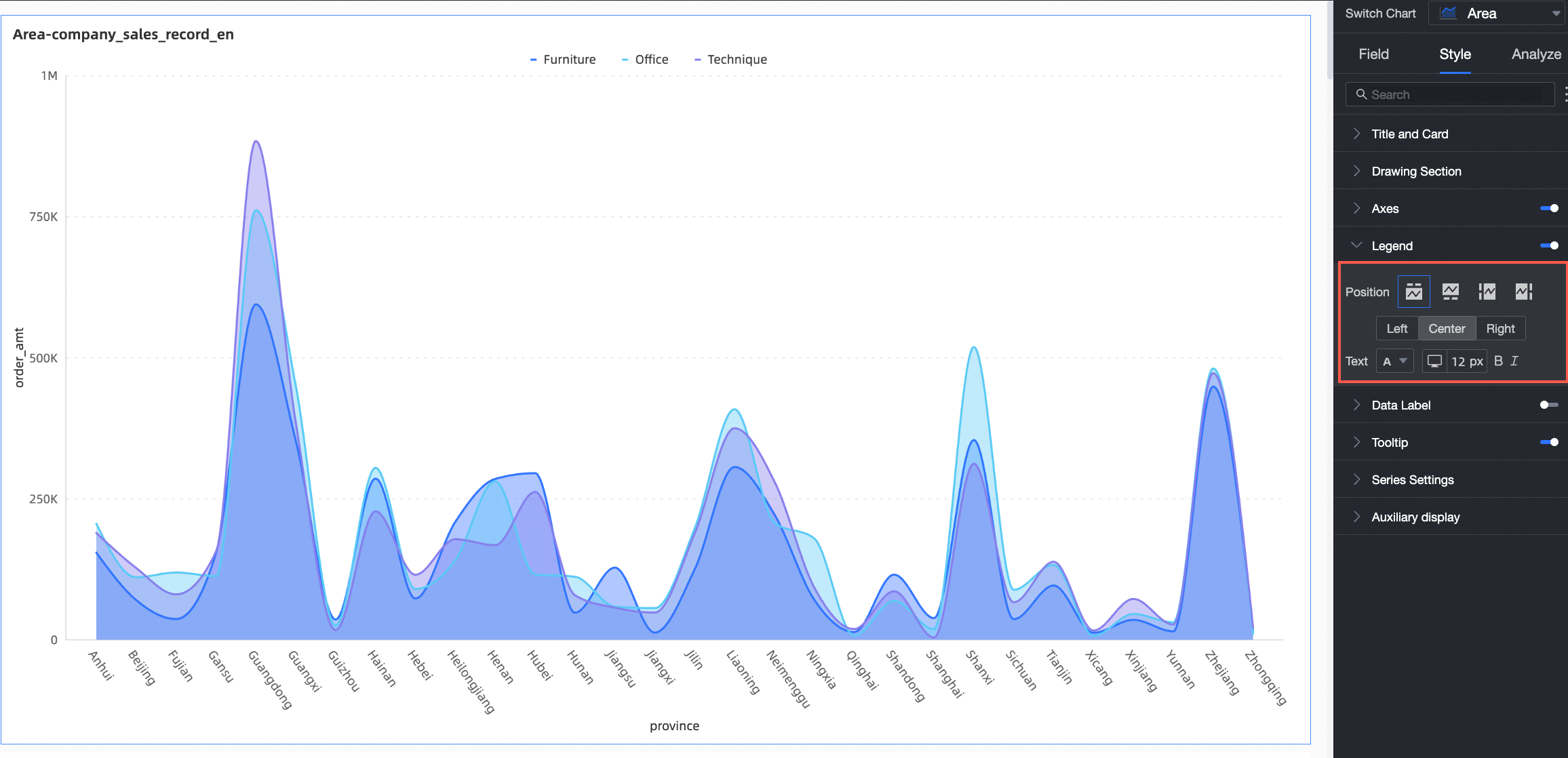Click the Shanxi axis label
The image size is (1568, 758).
click(x=980, y=667)
